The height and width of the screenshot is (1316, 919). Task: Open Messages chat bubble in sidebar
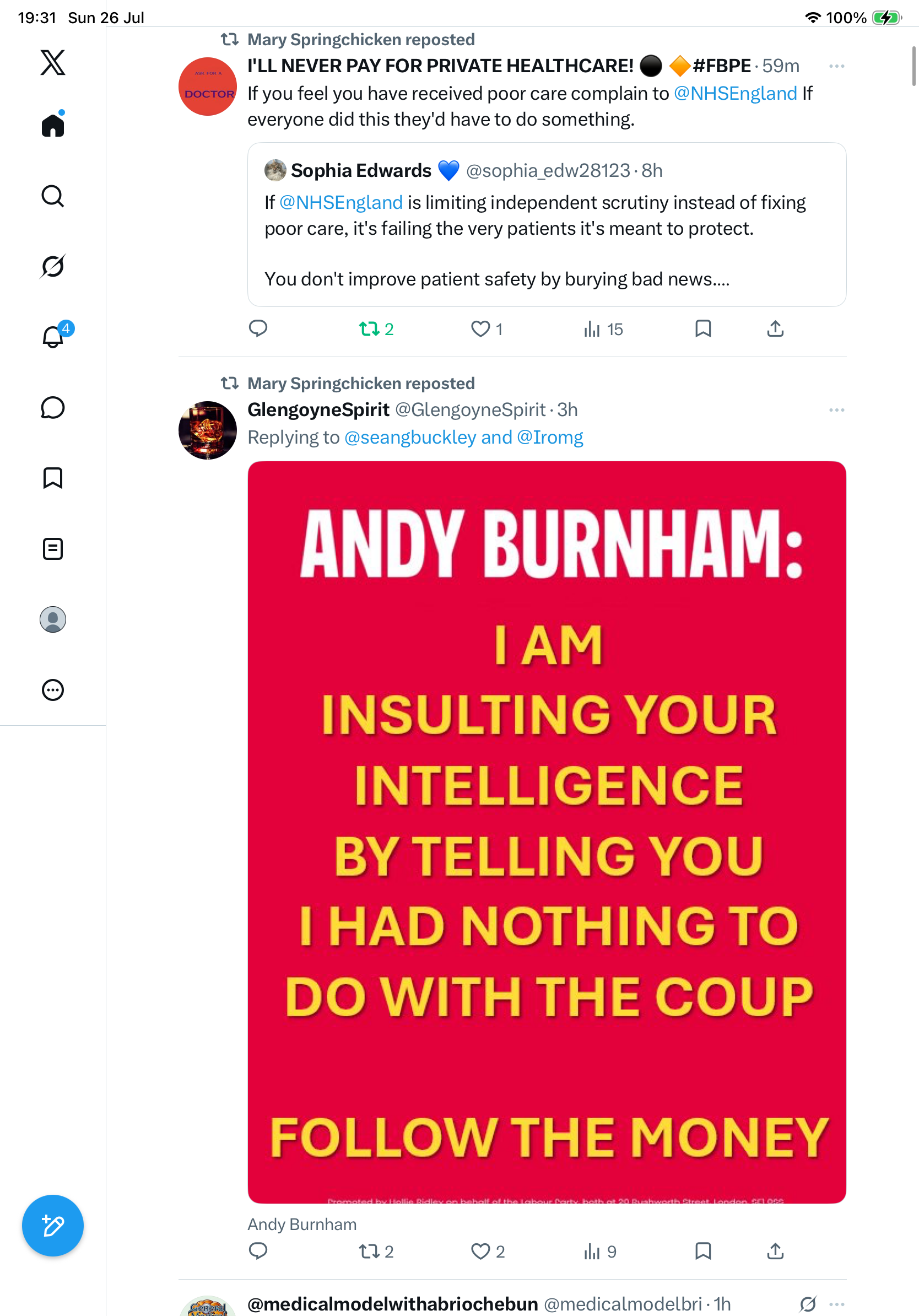point(53,407)
